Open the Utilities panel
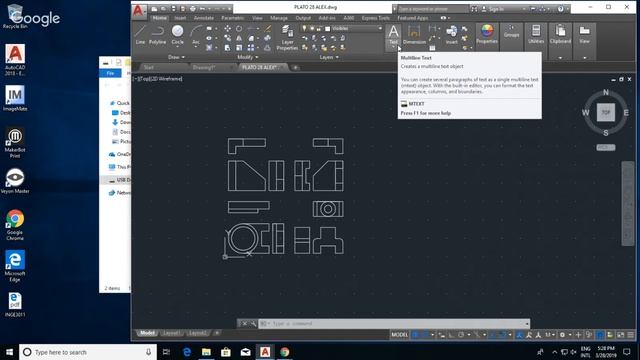Viewport: 640px width, 360px height. 536,34
